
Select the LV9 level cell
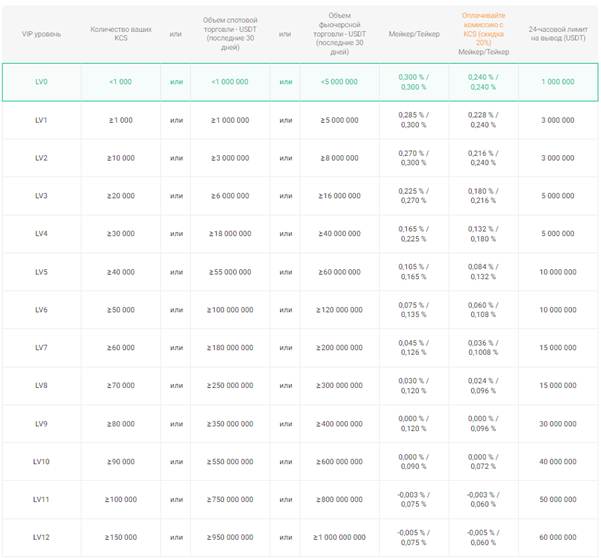(x=41, y=424)
